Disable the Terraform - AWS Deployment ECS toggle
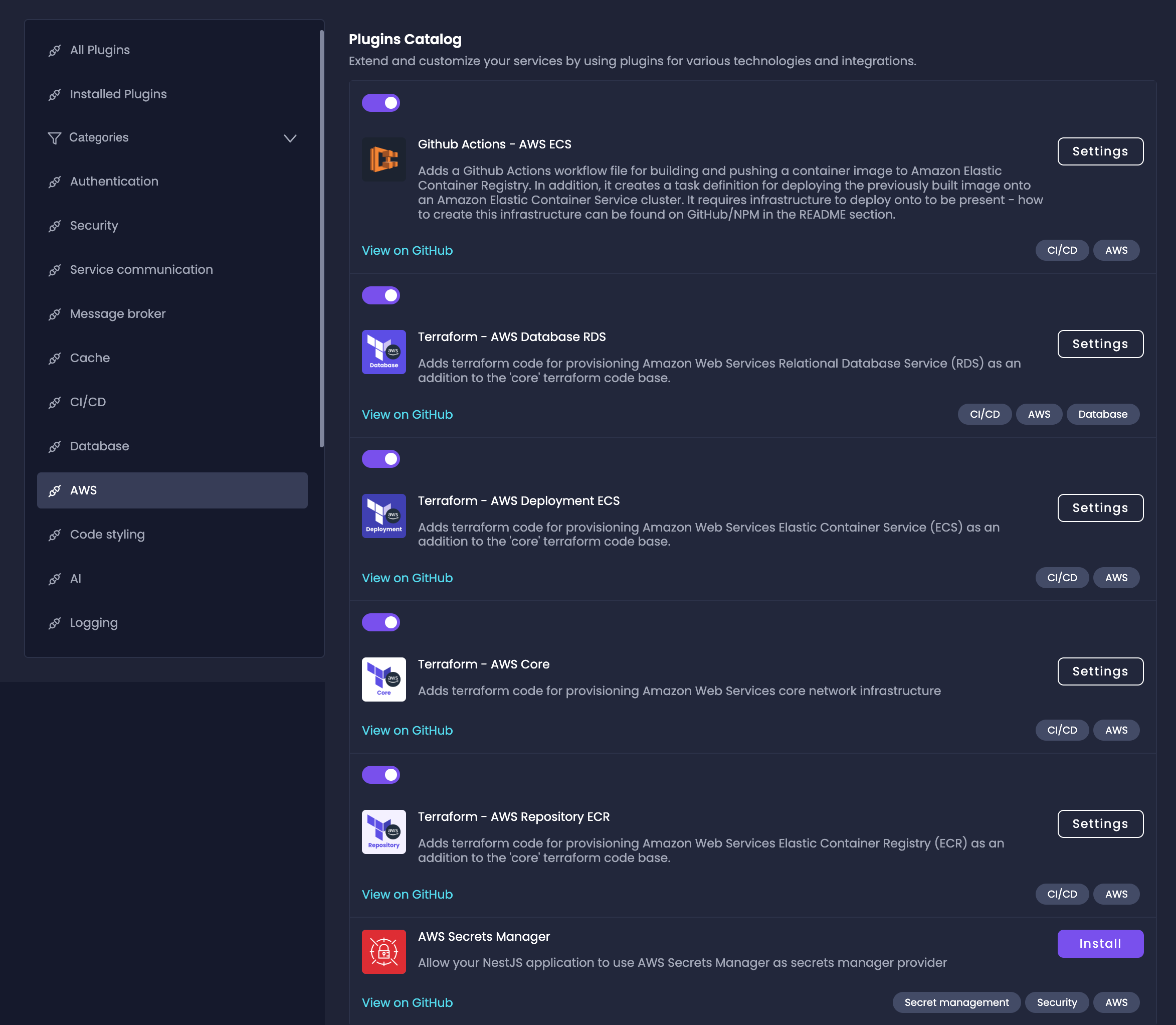Viewport: 1176px width, 1025px height. click(381, 459)
